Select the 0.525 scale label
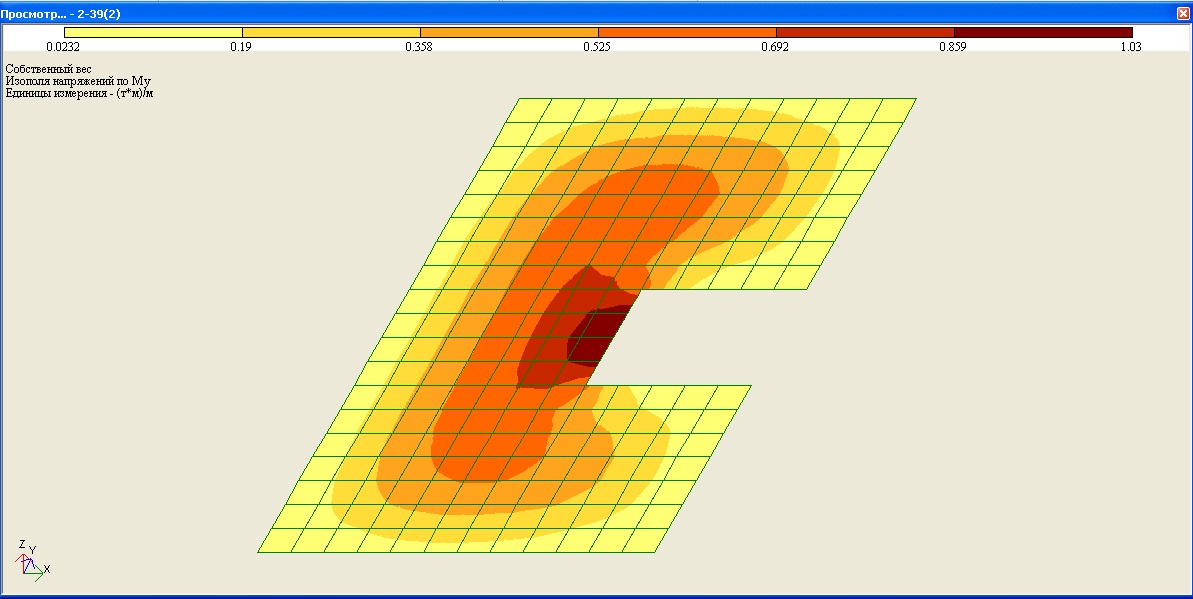Screen dimensions: 1193x599 pos(596,46)
